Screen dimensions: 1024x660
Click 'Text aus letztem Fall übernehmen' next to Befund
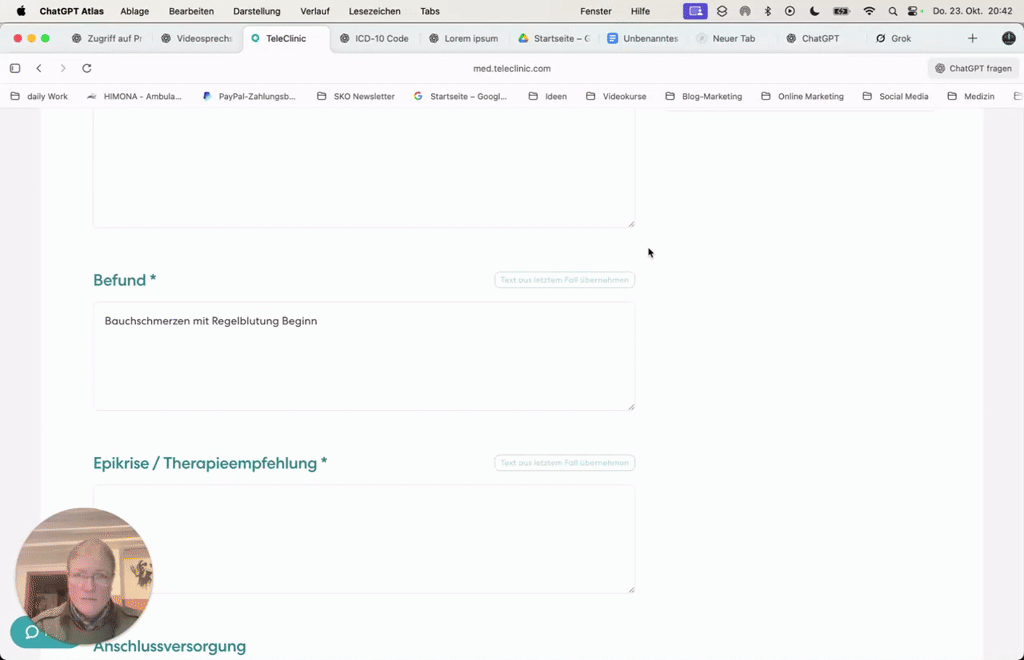click(564, 280)
